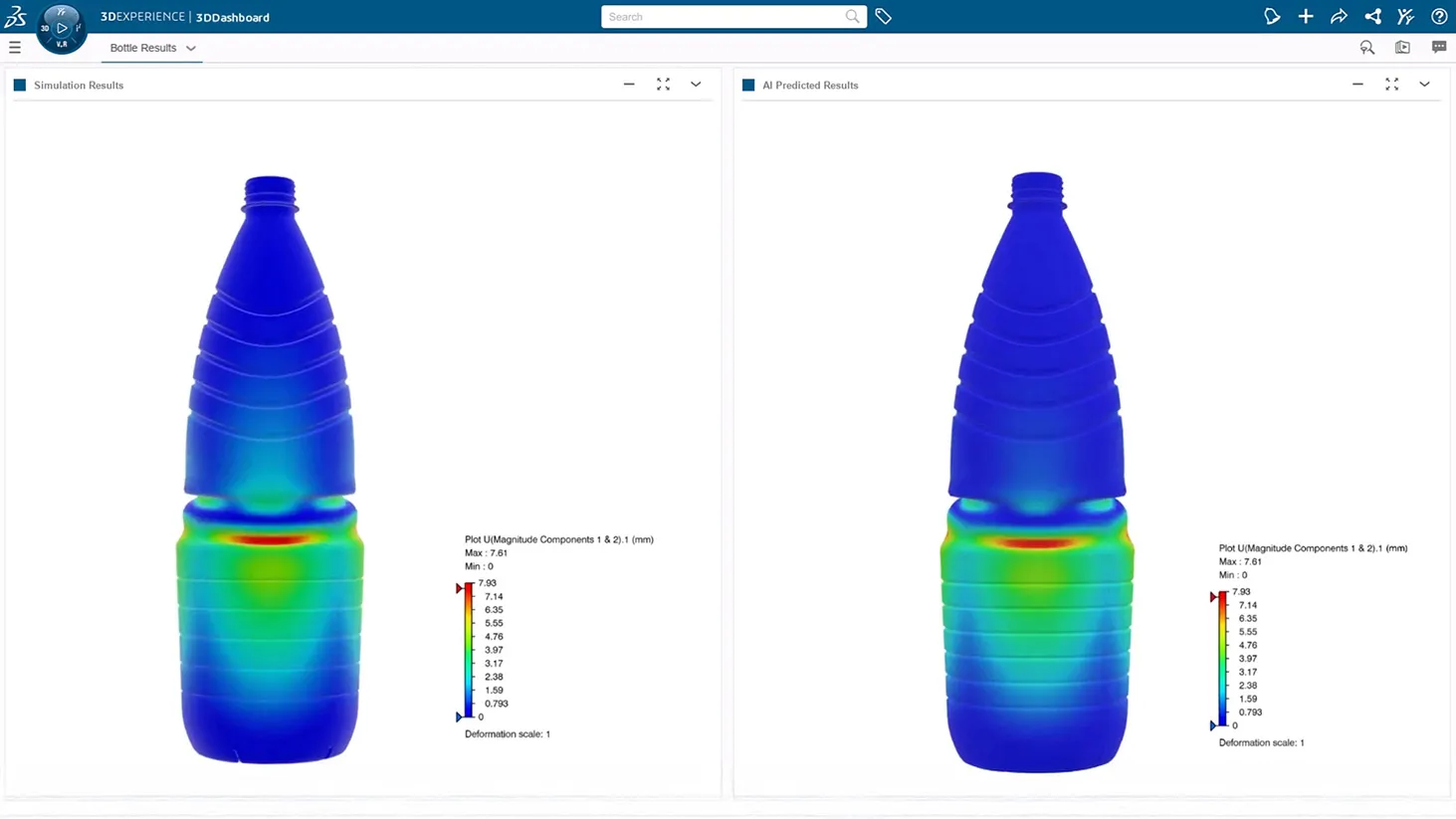Click the media library play icon
This screenshot has height=819, width=1456.
coord(1402,47)
